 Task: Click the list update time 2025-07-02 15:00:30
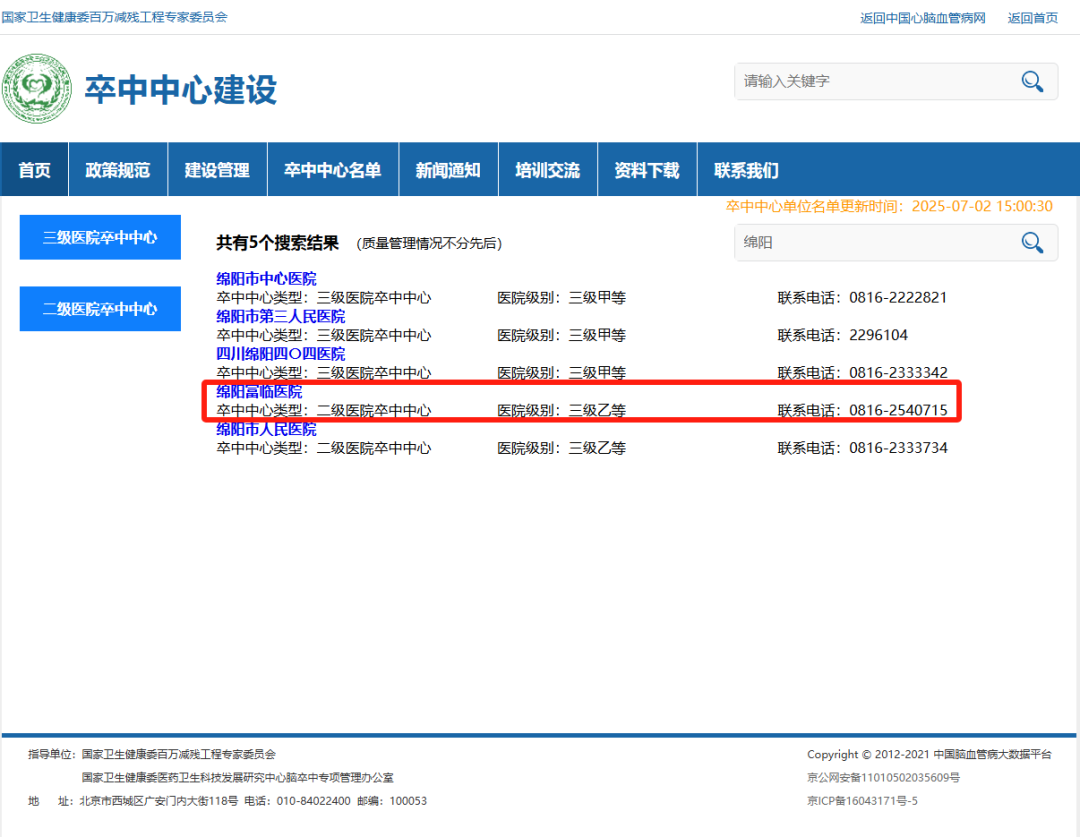click(x=982, y=206)
